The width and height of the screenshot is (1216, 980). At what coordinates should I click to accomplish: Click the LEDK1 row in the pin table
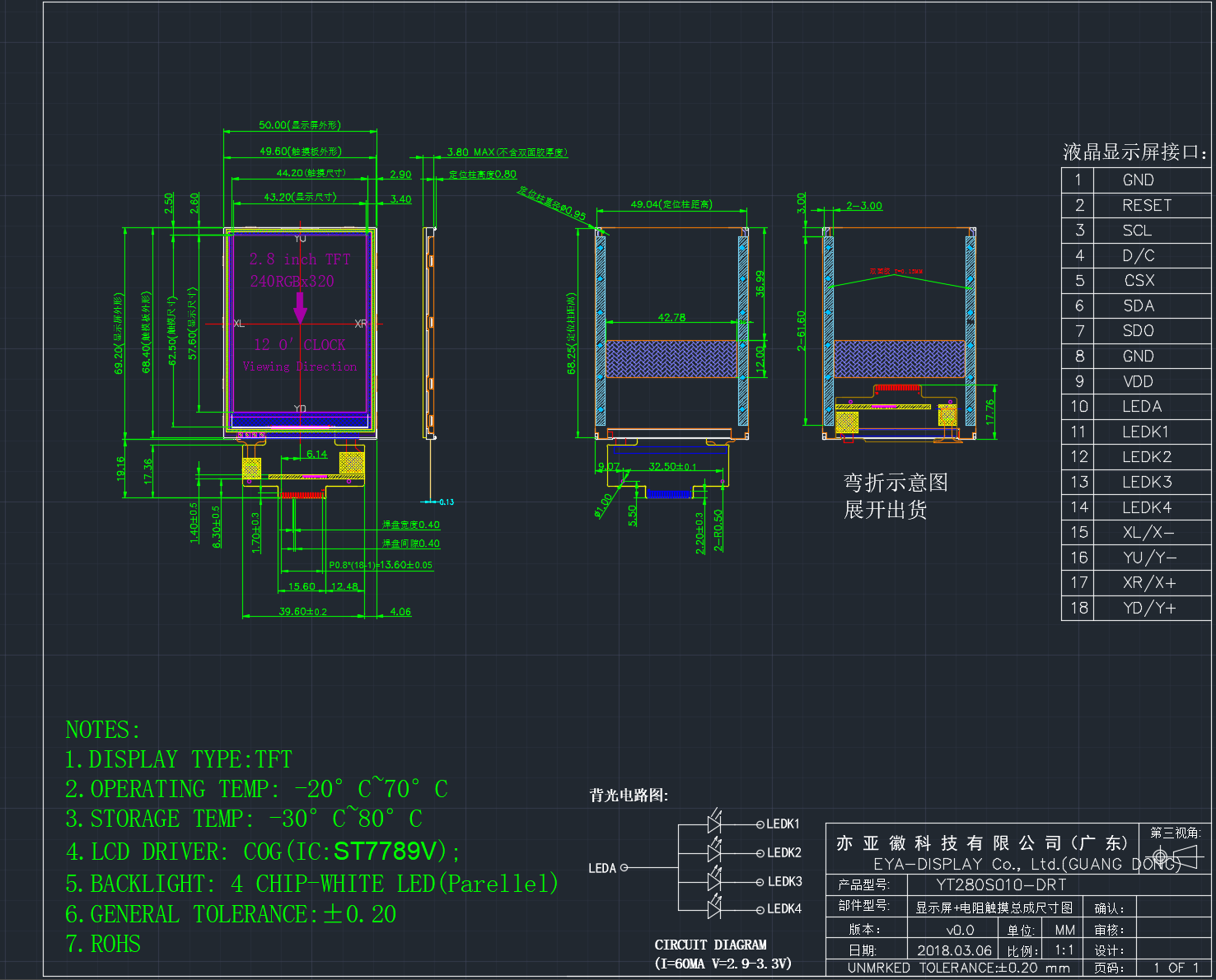[x=1136, y=432]
